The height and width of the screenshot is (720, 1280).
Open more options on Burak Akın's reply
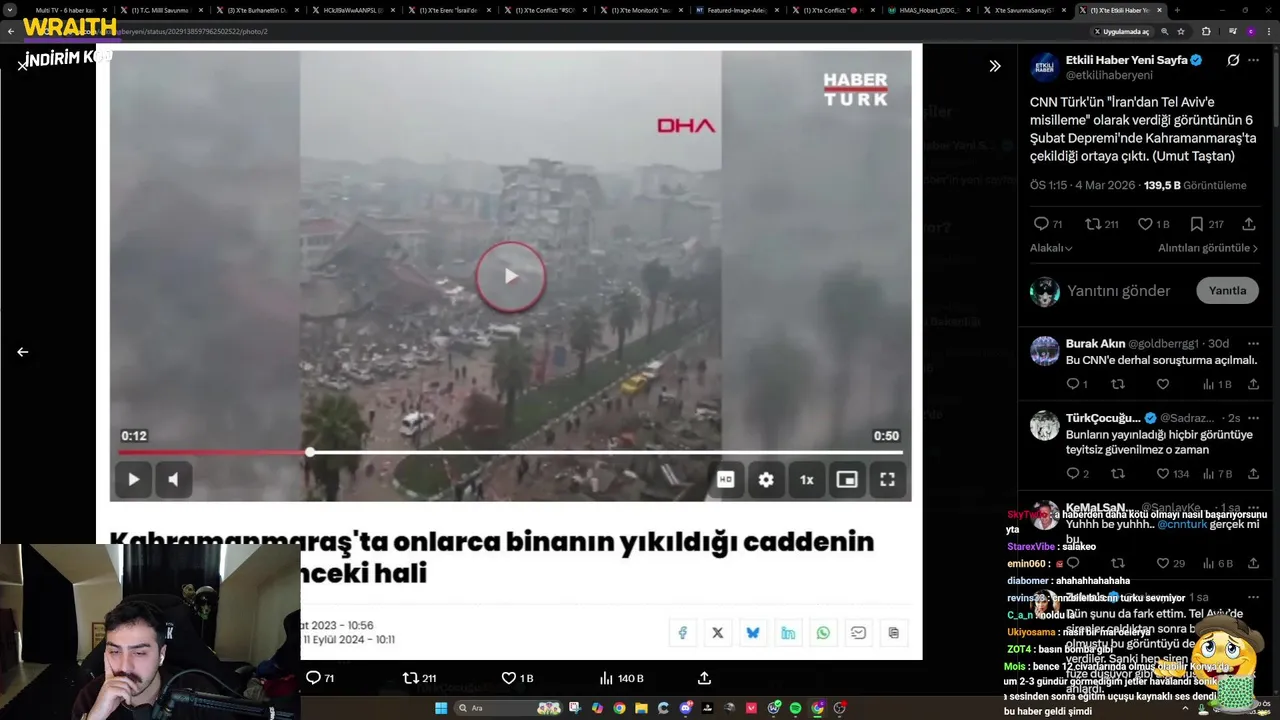(x=1255, y=343)
